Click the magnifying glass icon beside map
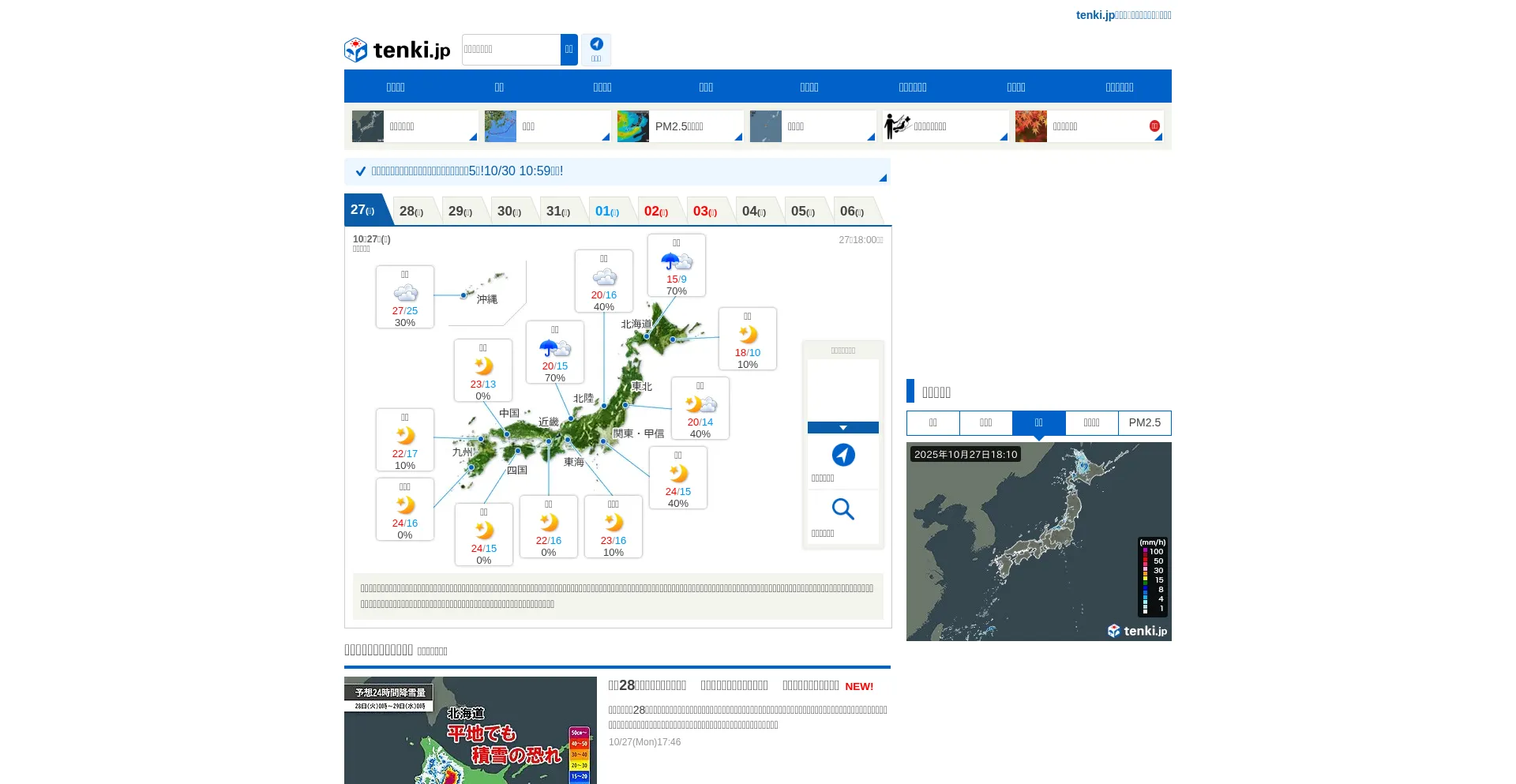This screenshot has height=784, width=1516. [x=842, y=509]
